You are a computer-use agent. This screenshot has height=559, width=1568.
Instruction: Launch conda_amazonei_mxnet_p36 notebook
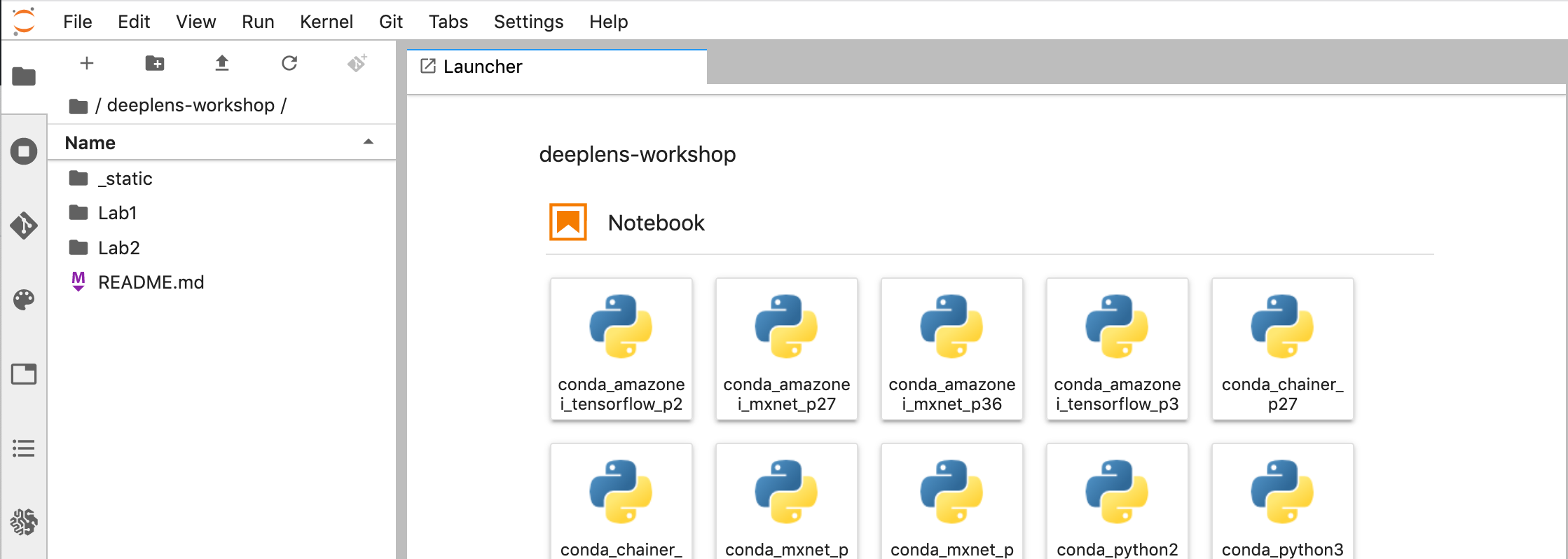(x=952, y=349)
